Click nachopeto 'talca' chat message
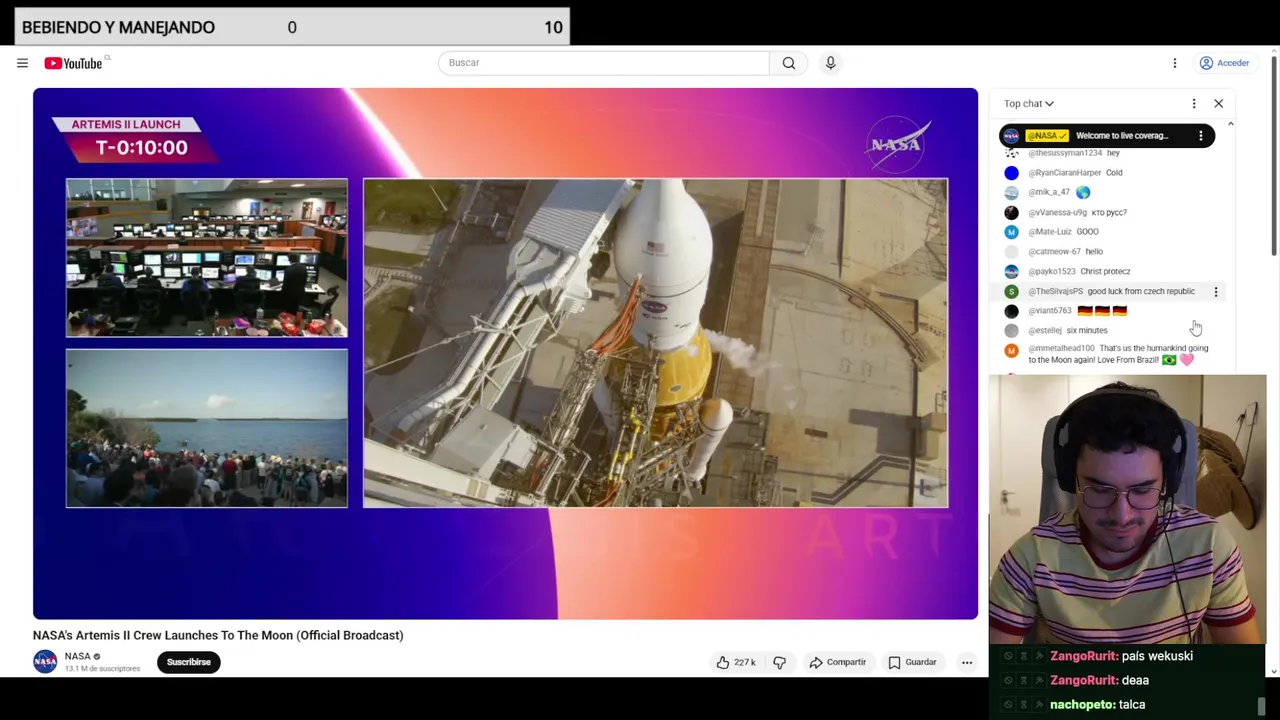1280x720 pixels. pyautogui.click(x=1097, y=704)
